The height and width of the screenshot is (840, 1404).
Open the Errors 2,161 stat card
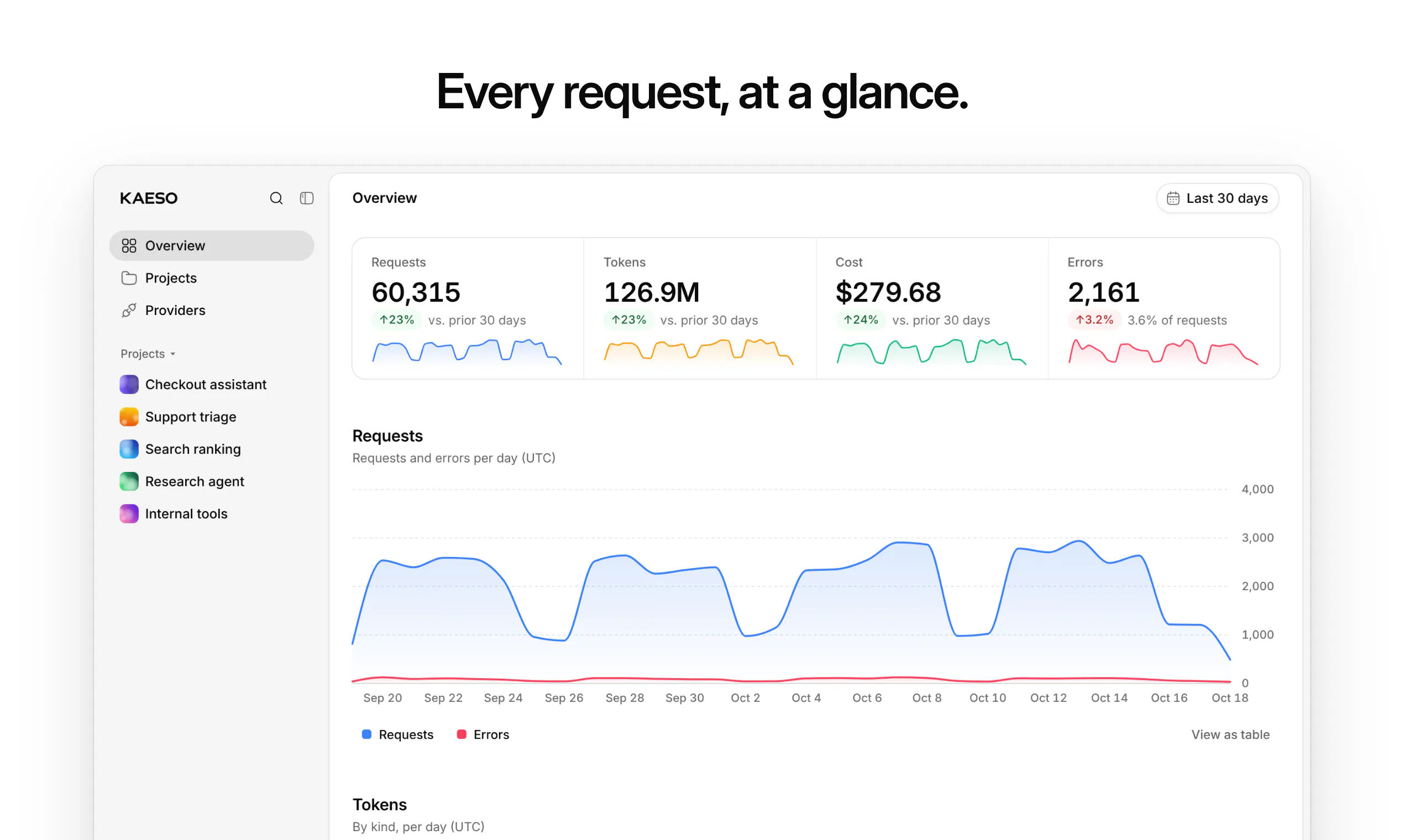(x=1164, y=308)
